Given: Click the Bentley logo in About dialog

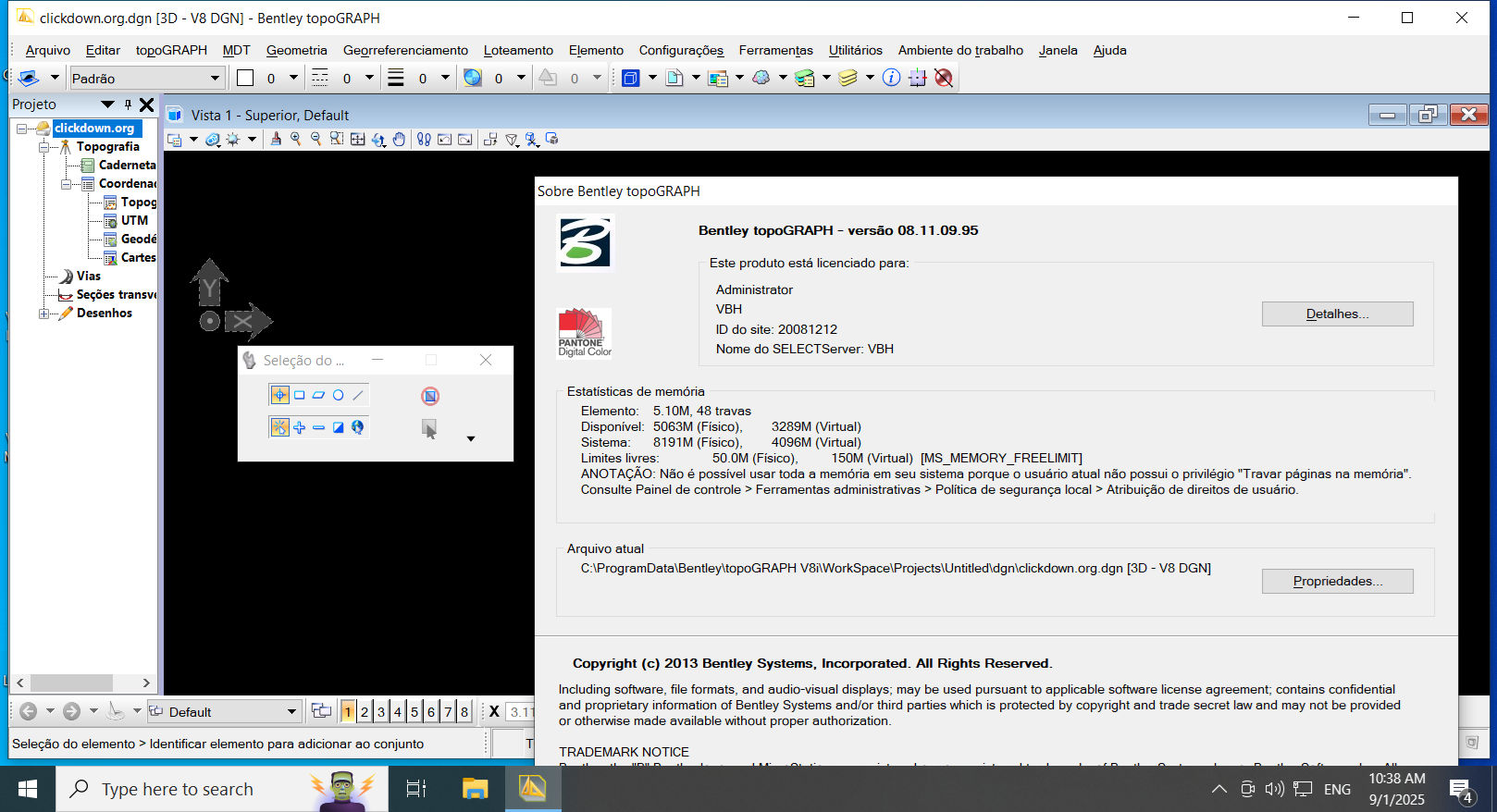Looking at the screenshot, I should pyautogui.click(x=585, y=243).
